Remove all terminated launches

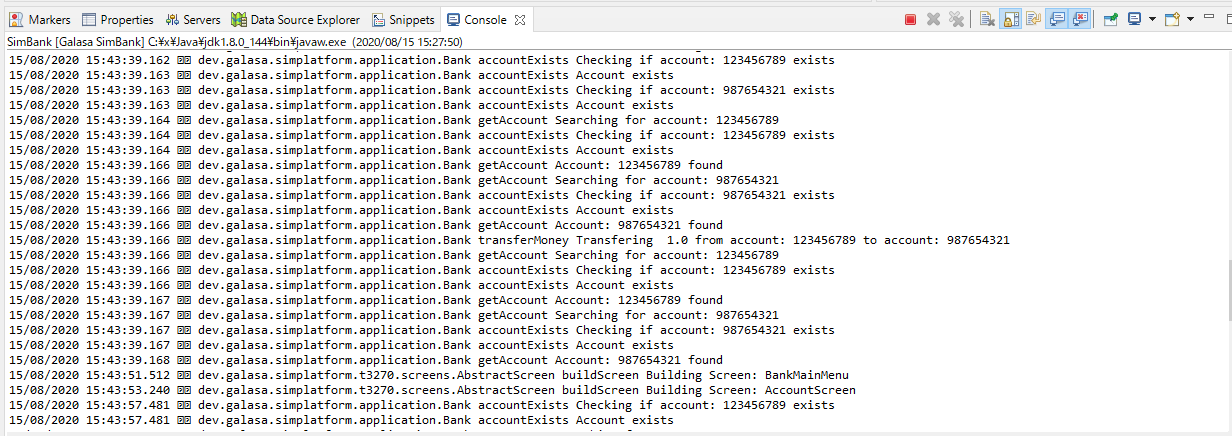pos(956,19)
